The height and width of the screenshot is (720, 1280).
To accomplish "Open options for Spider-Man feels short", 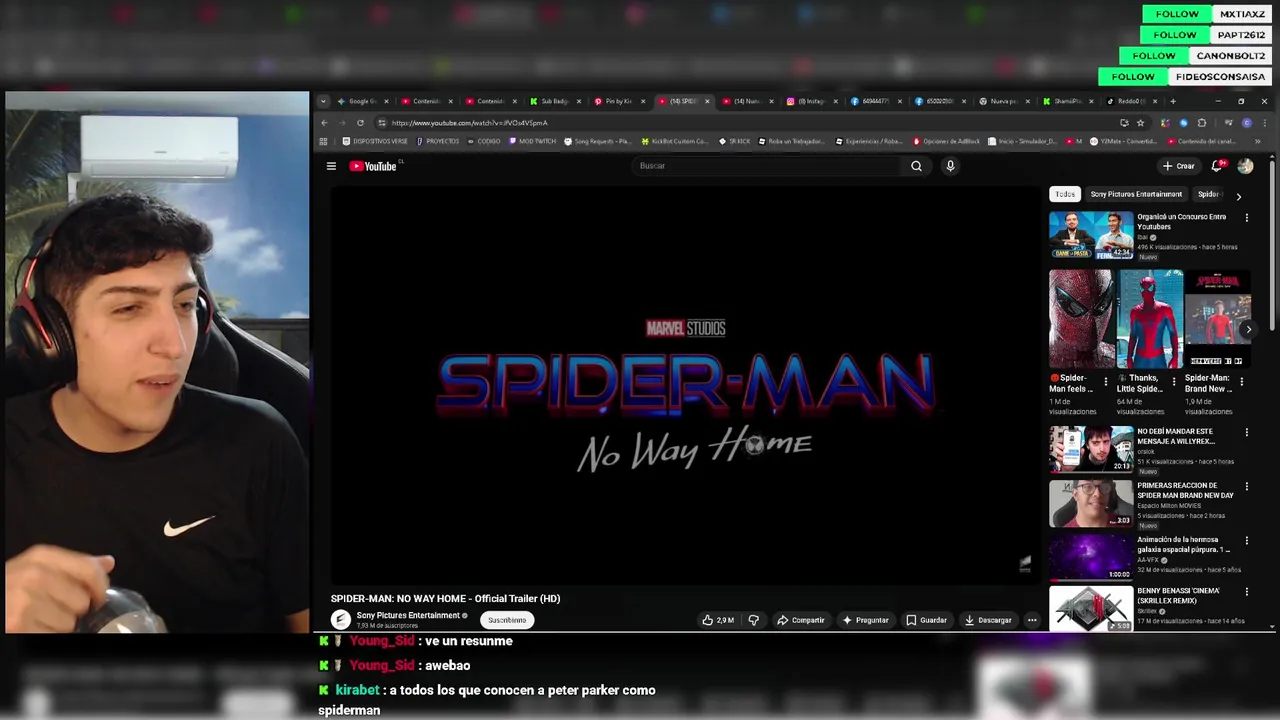I will [x=1105, y=382].
